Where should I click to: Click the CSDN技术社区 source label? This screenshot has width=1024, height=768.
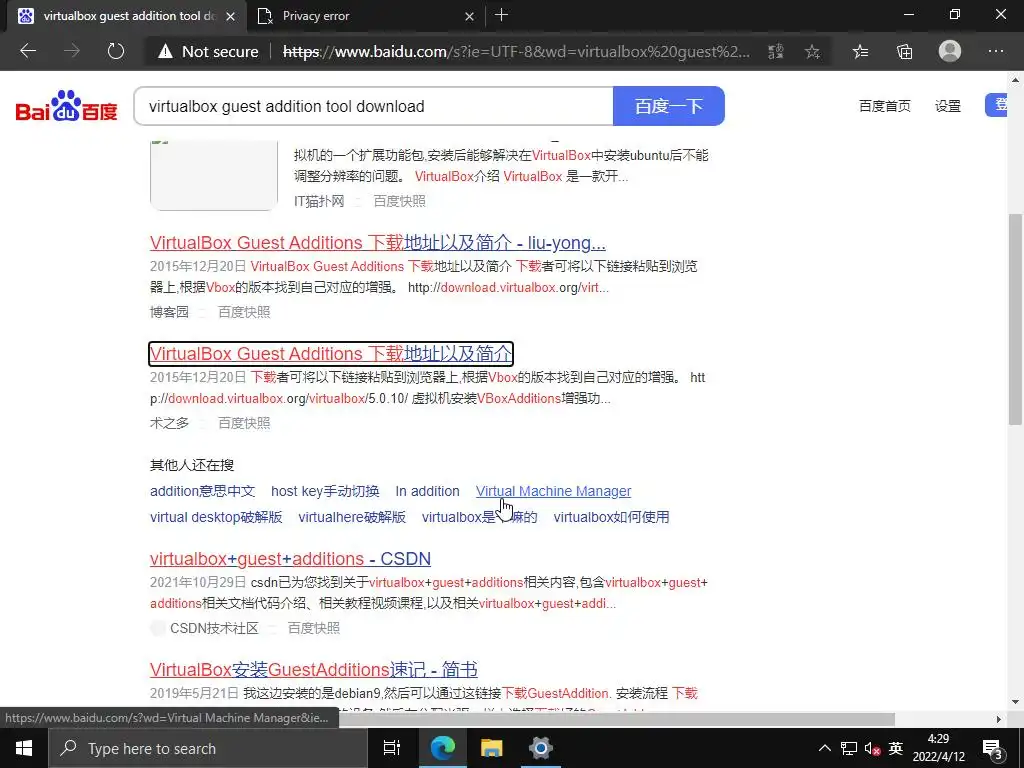click(214, 628)
